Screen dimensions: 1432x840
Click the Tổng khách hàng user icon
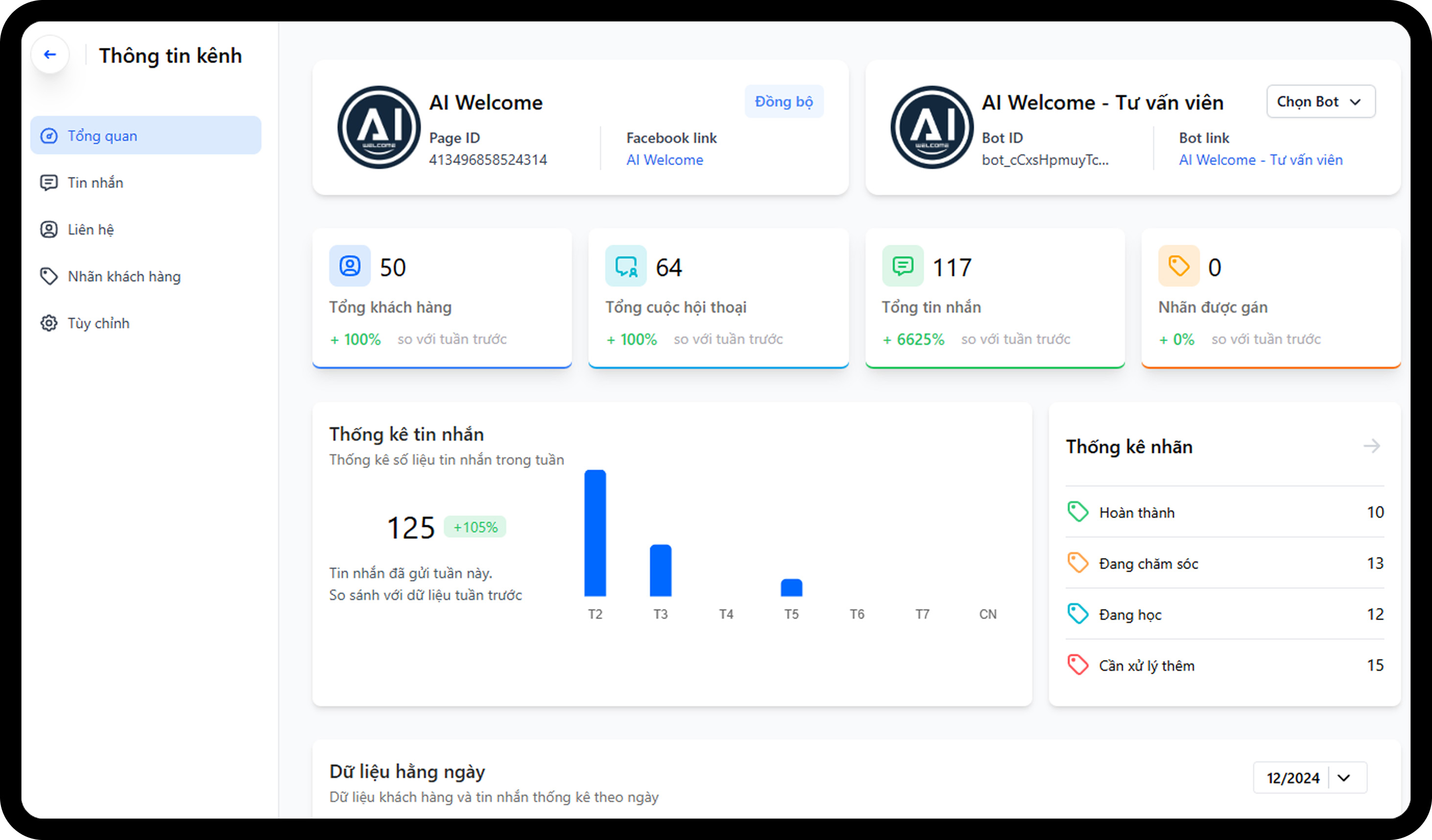point(350,266)
